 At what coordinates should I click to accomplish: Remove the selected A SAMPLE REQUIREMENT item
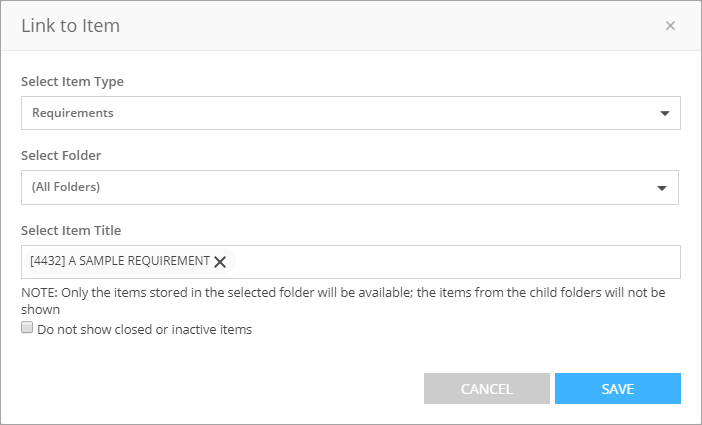(x=220, y=262)
